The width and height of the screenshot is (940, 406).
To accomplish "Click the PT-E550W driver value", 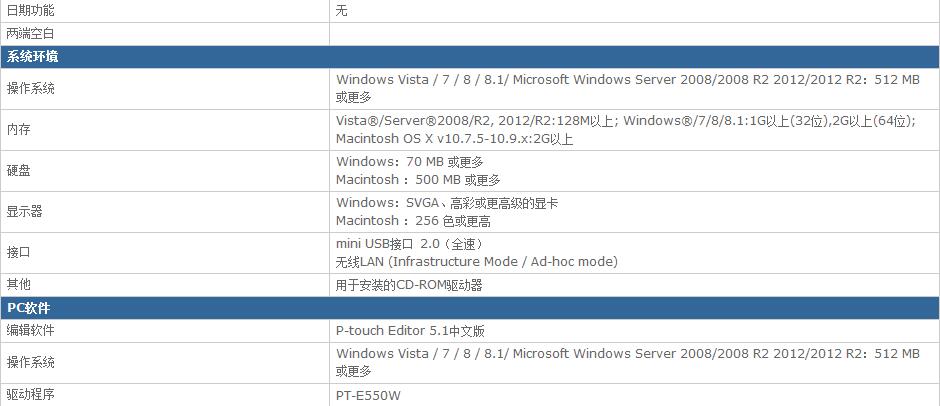I will pos(368,395).
